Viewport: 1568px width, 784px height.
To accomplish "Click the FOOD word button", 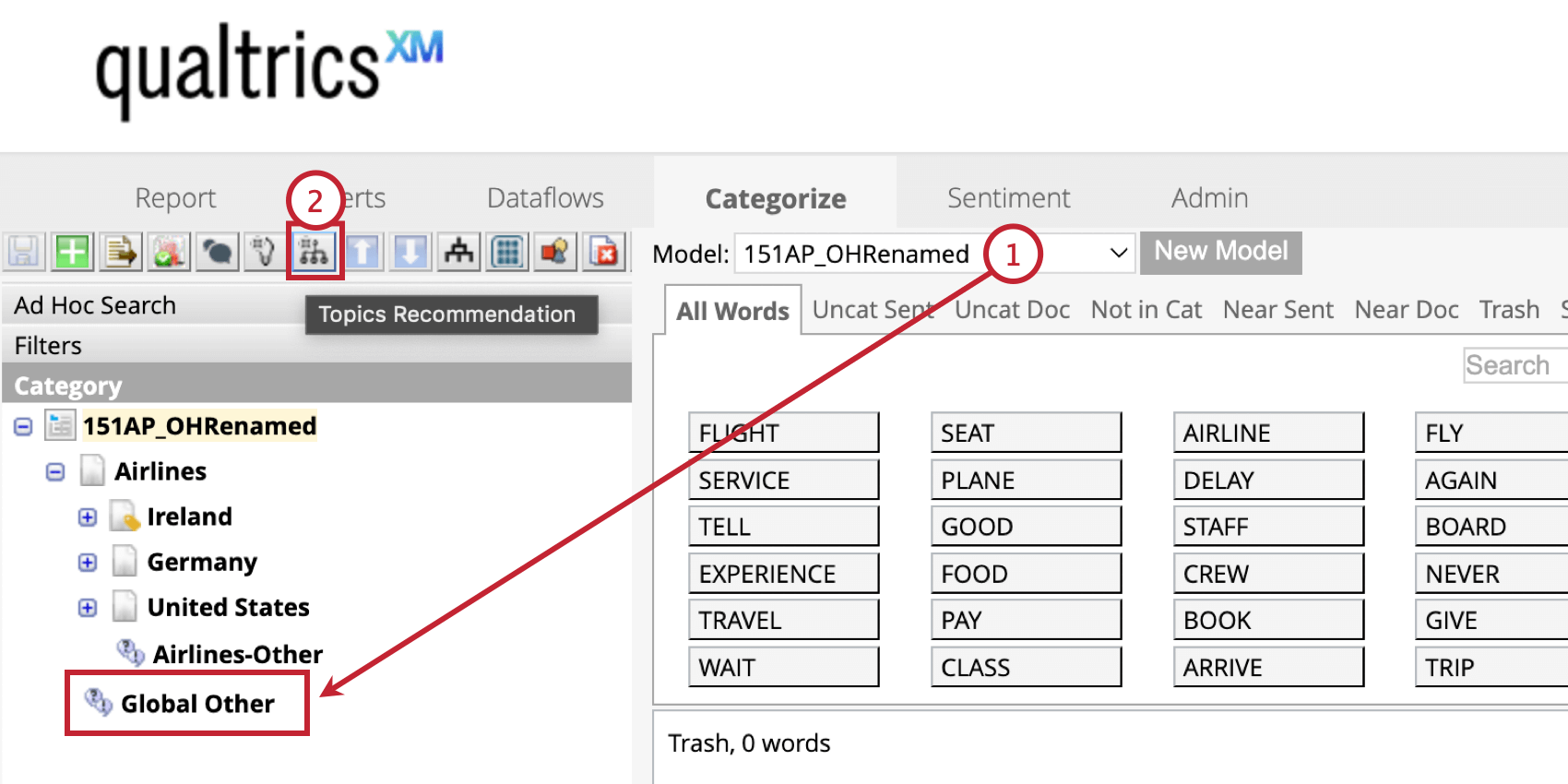I will [1027, 574].
